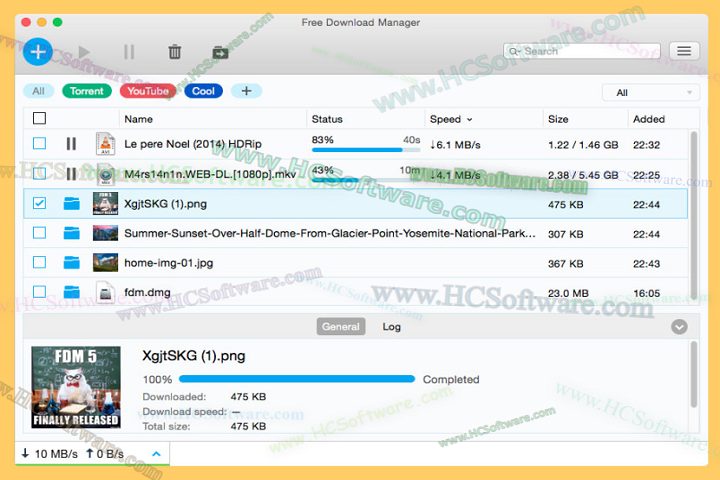Viewport: 720px width, 480px height.
Task: Click the start download play icon
Action: 84,51
